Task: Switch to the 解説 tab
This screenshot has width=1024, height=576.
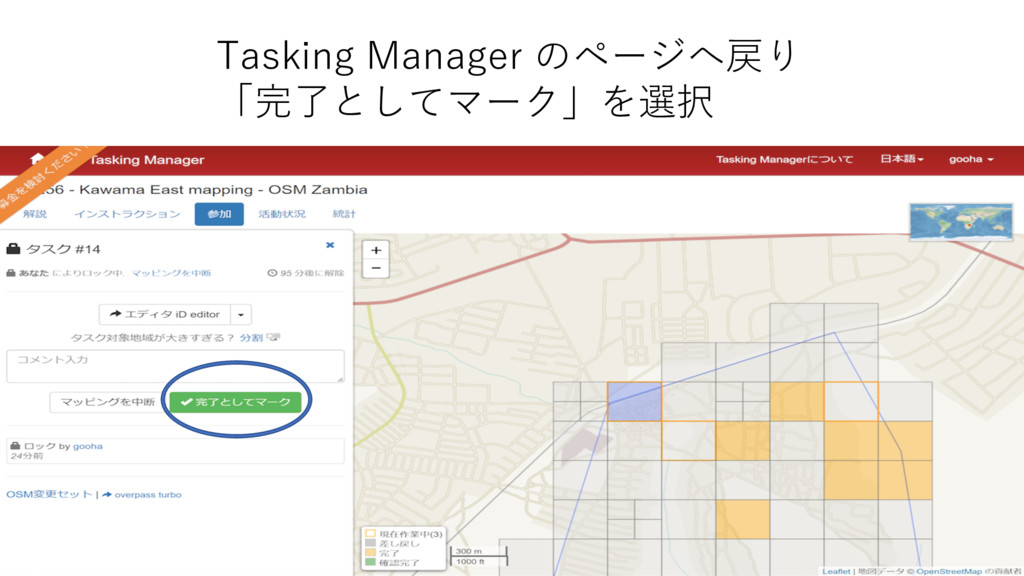Action: point(35,214)
